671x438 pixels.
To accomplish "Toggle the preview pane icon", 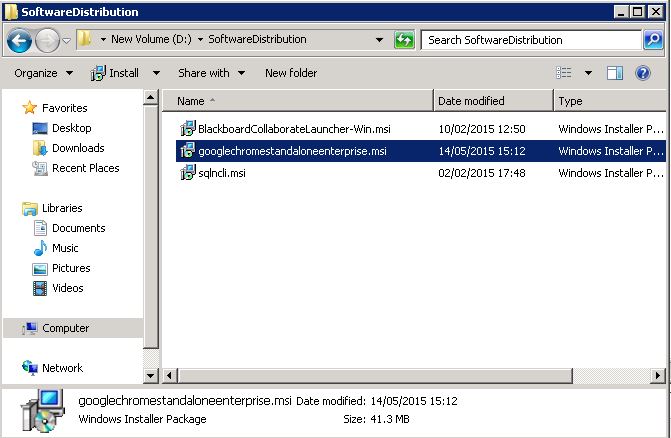I will pos(615,73).
